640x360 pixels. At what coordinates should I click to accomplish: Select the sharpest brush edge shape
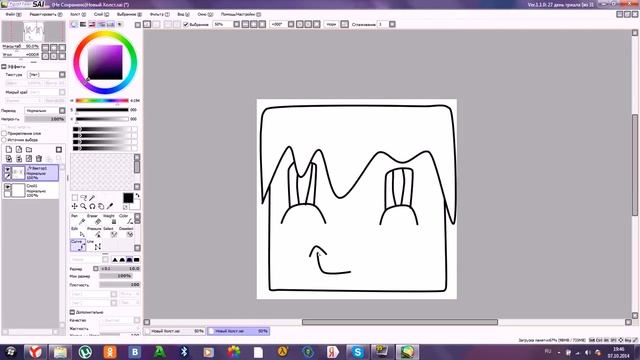(115, 260)
